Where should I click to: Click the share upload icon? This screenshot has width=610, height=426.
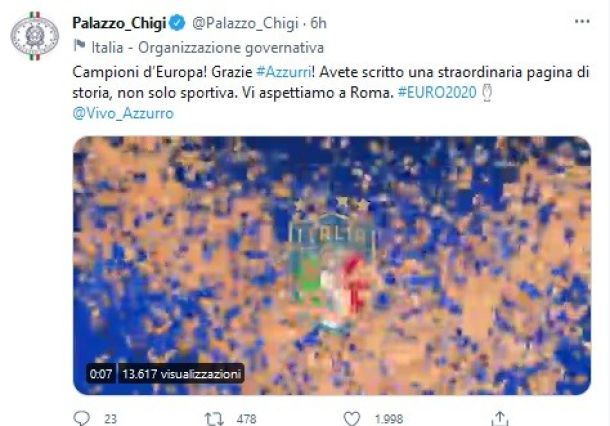click(x=500, y=418)
